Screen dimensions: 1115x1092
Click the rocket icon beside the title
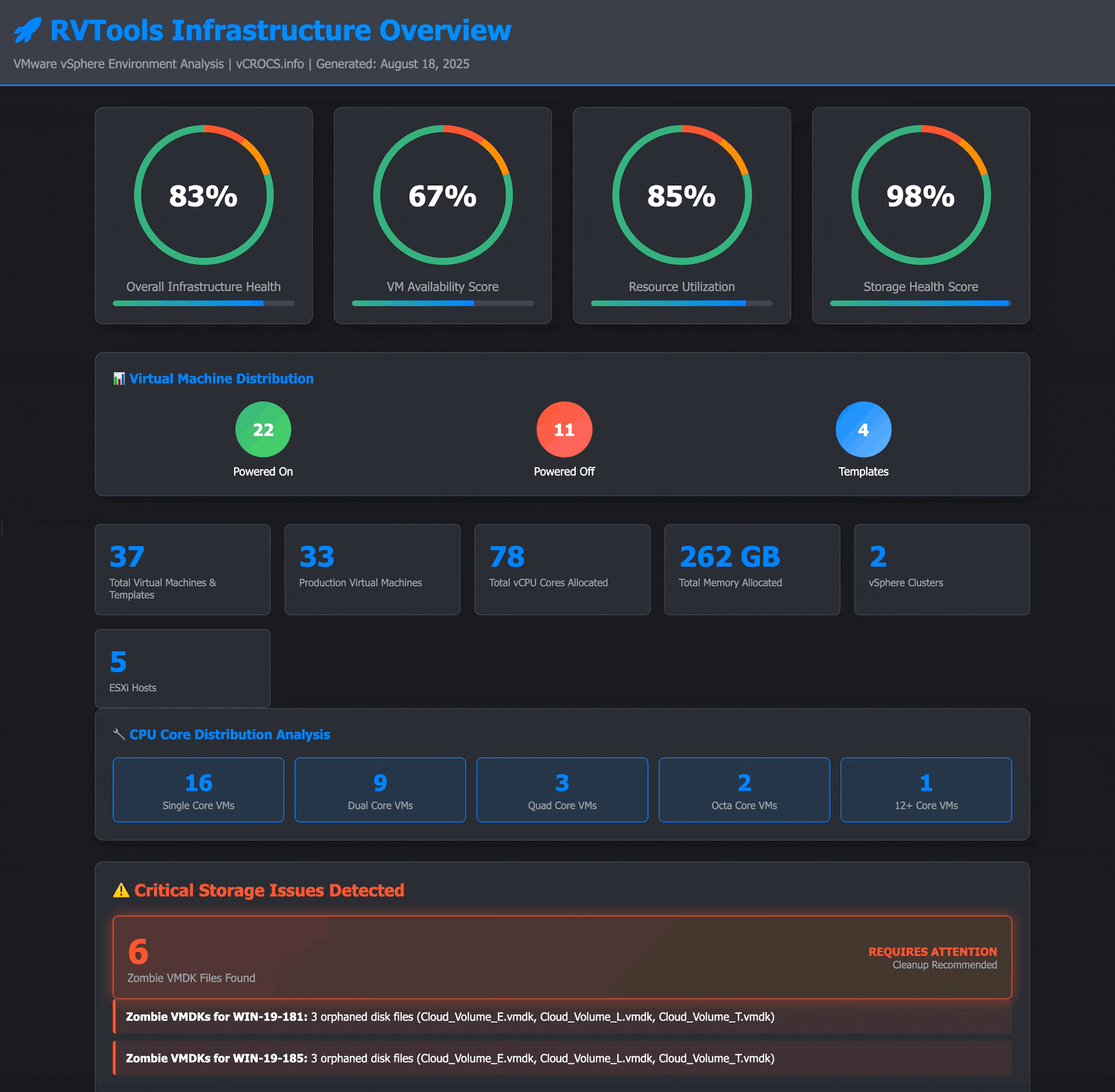27,30
